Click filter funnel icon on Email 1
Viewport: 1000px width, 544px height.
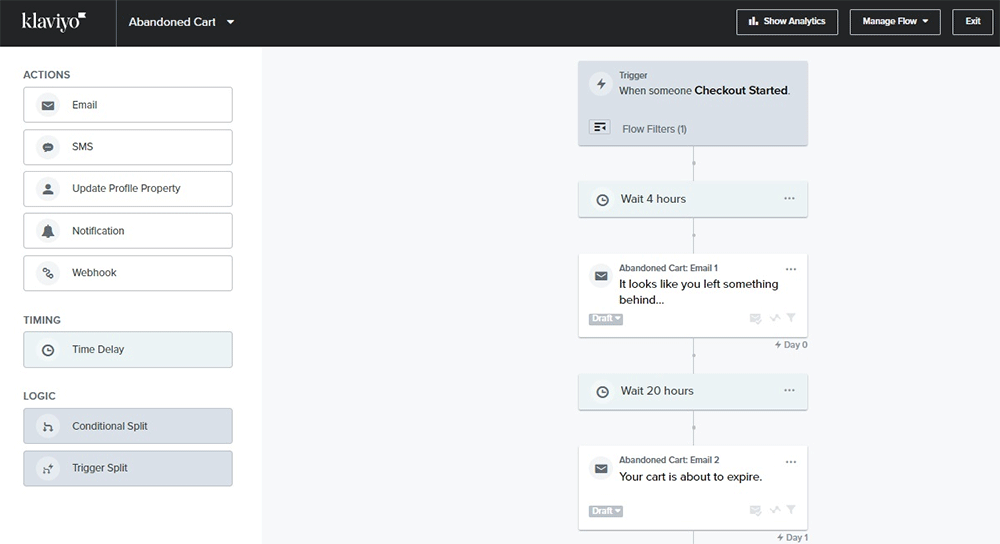click(791, 318)
